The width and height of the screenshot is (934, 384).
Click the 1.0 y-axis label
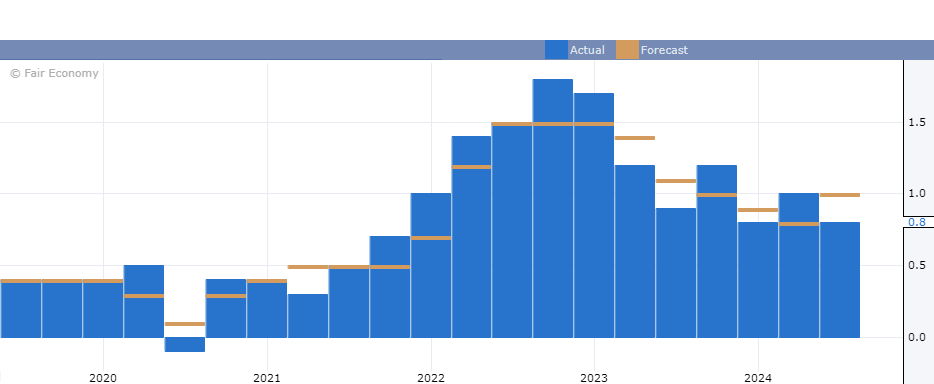[917, 193]
